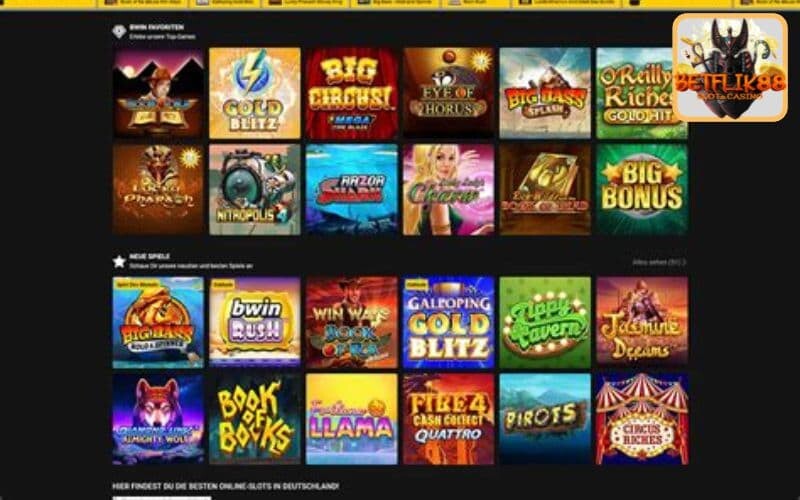The height and width of the screenshot is (500, 800).
Task: Open the Razor Shark slot game
Action: (352, 189)
